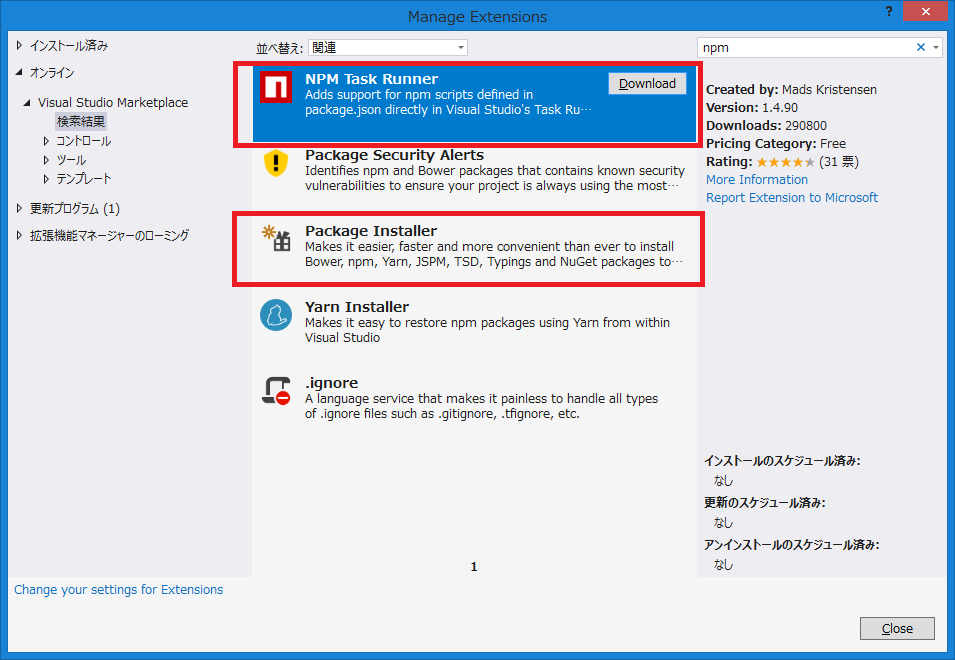The image size is (955, 660).
Task: Select the ツール category in the sidebar
Action: click(x=71, y=159)
